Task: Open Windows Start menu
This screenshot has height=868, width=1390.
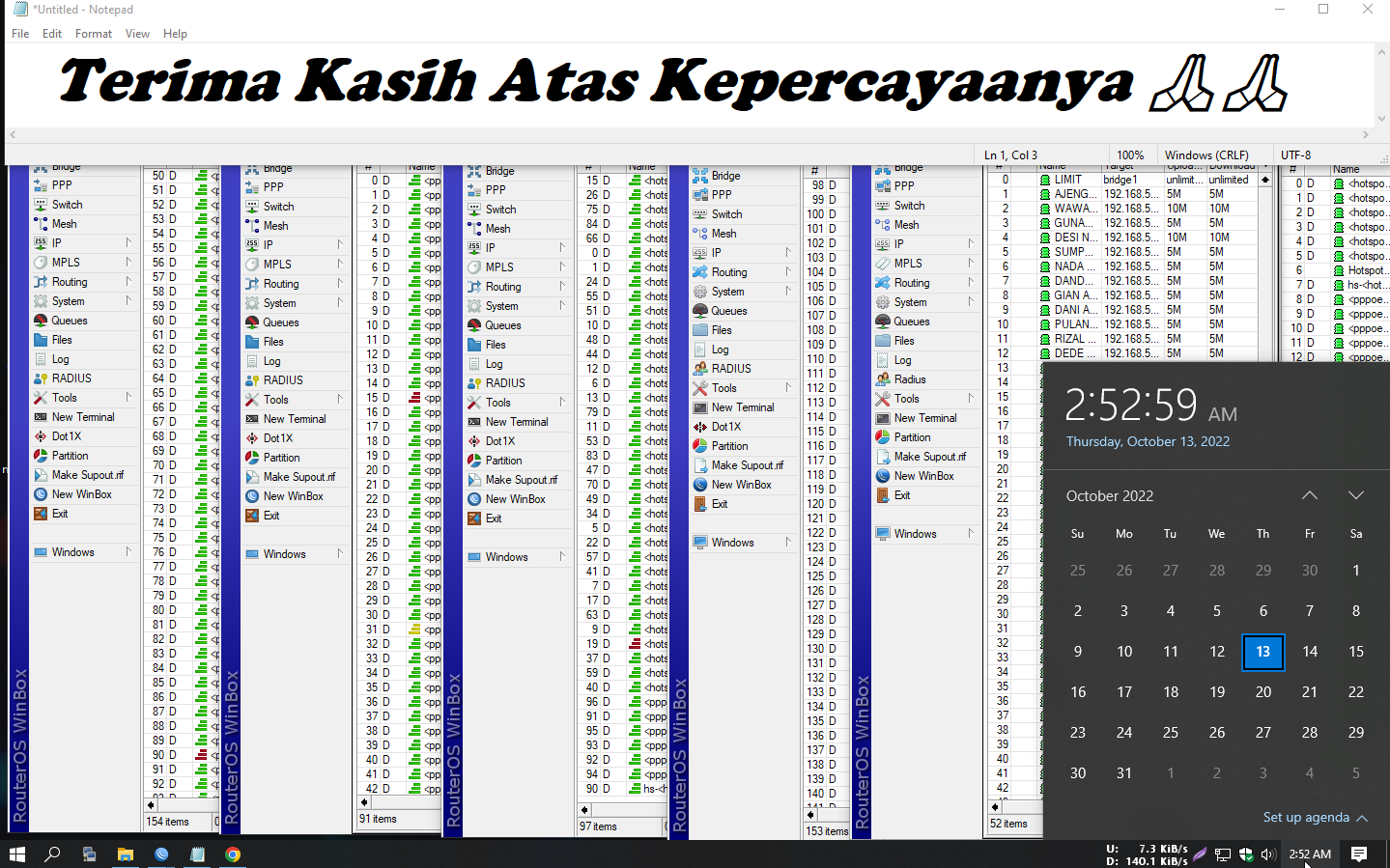Action: click(16, 854)
